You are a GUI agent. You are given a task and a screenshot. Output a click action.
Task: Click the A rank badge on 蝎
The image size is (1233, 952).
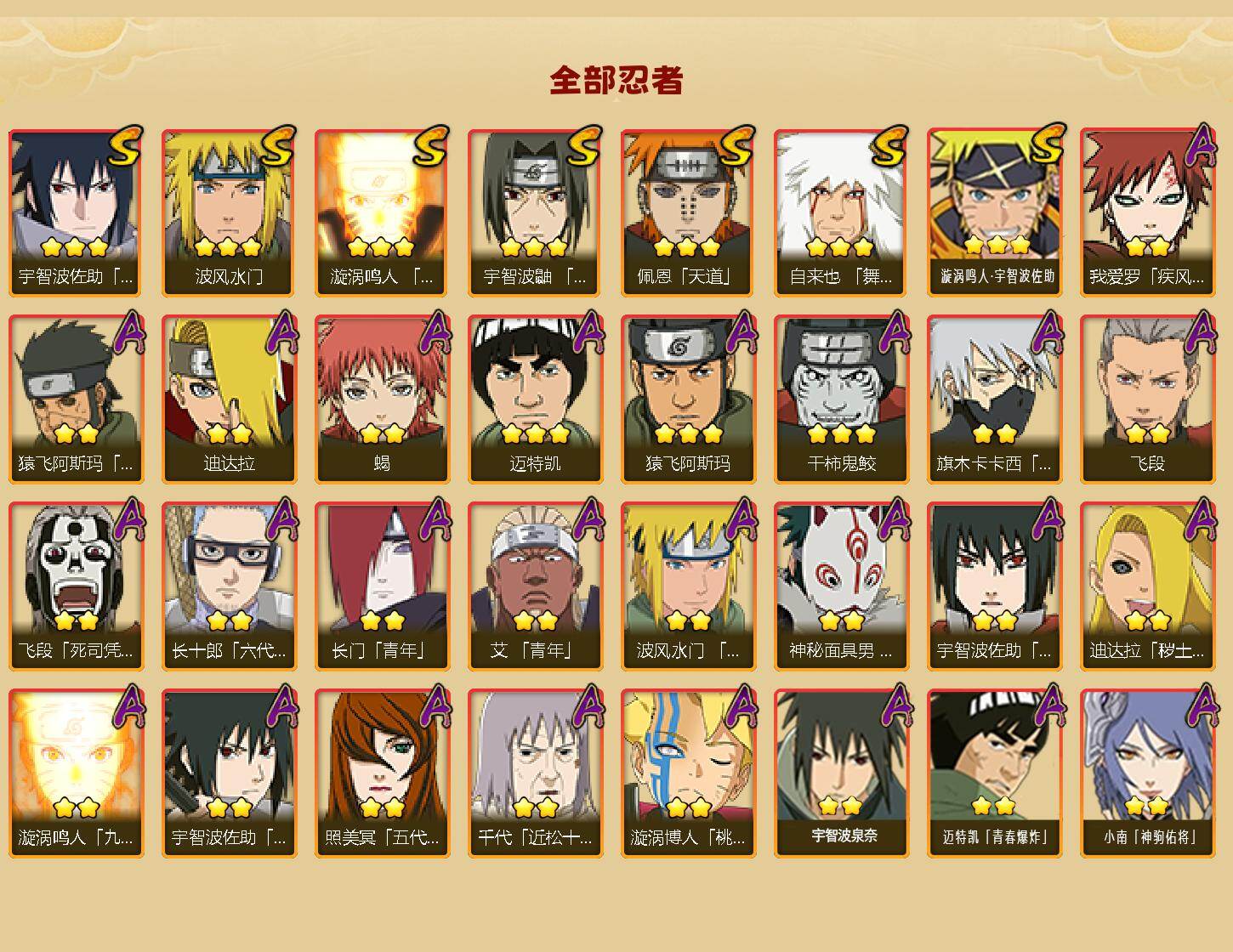pos(435,332)
